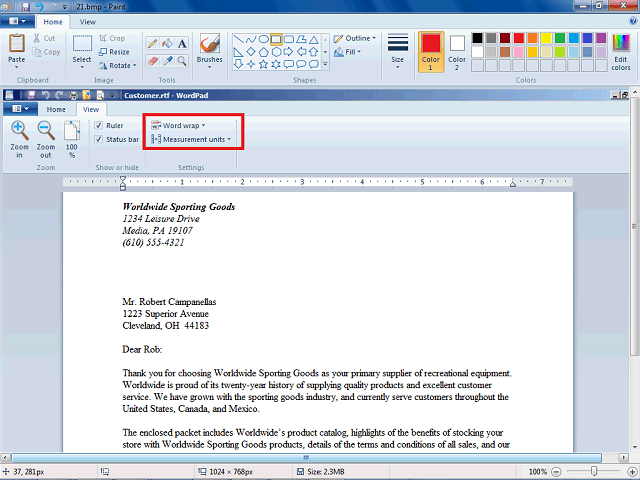Click the Paint horizontal scrollbar

point(306,458)
